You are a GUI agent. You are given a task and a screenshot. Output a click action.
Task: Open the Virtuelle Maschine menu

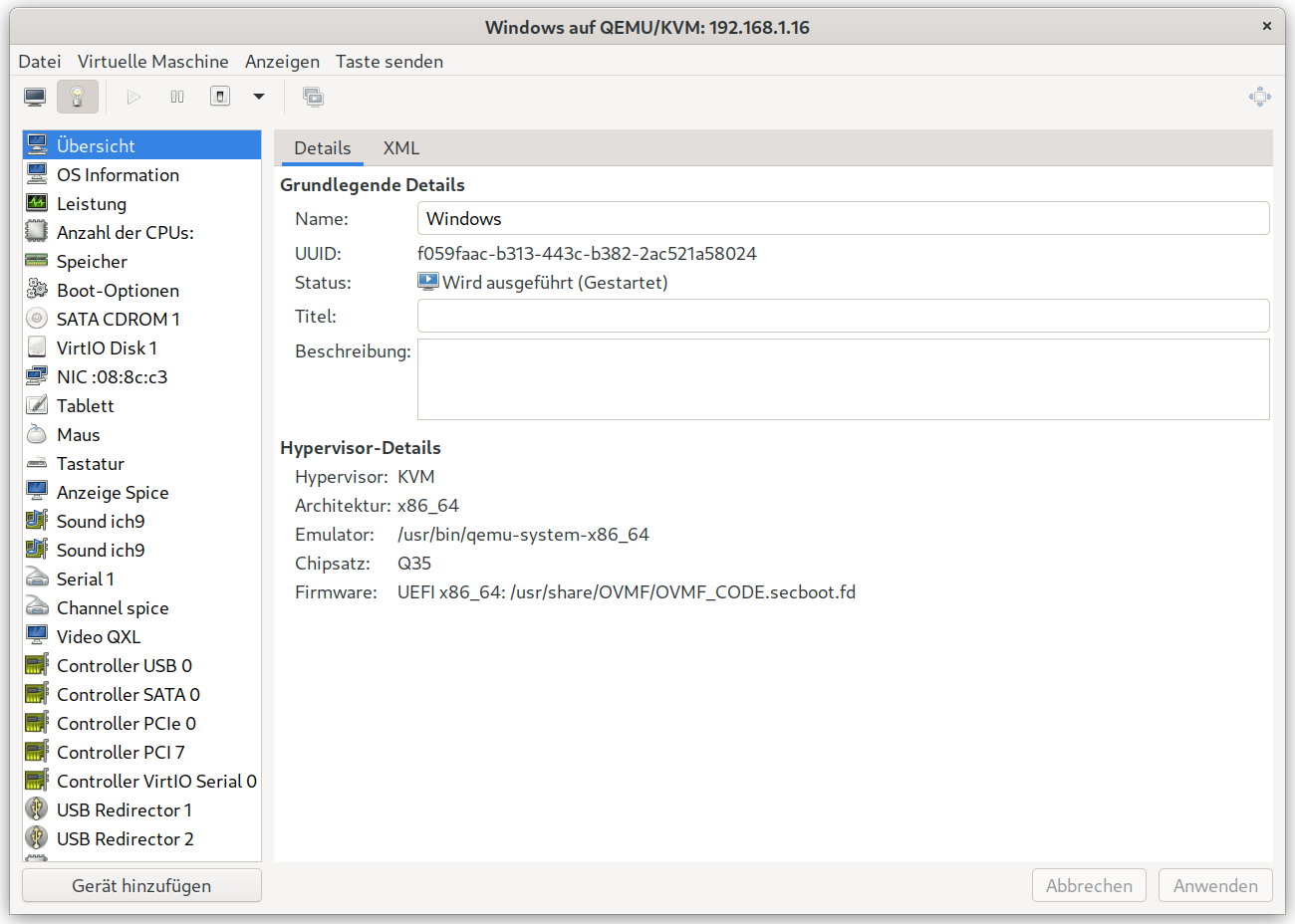click(152, 62)
